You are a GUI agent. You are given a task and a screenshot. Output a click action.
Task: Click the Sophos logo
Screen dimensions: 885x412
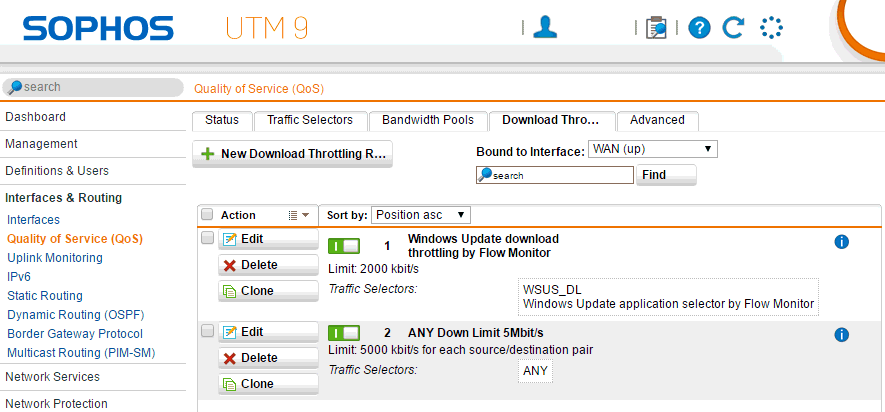98,28
